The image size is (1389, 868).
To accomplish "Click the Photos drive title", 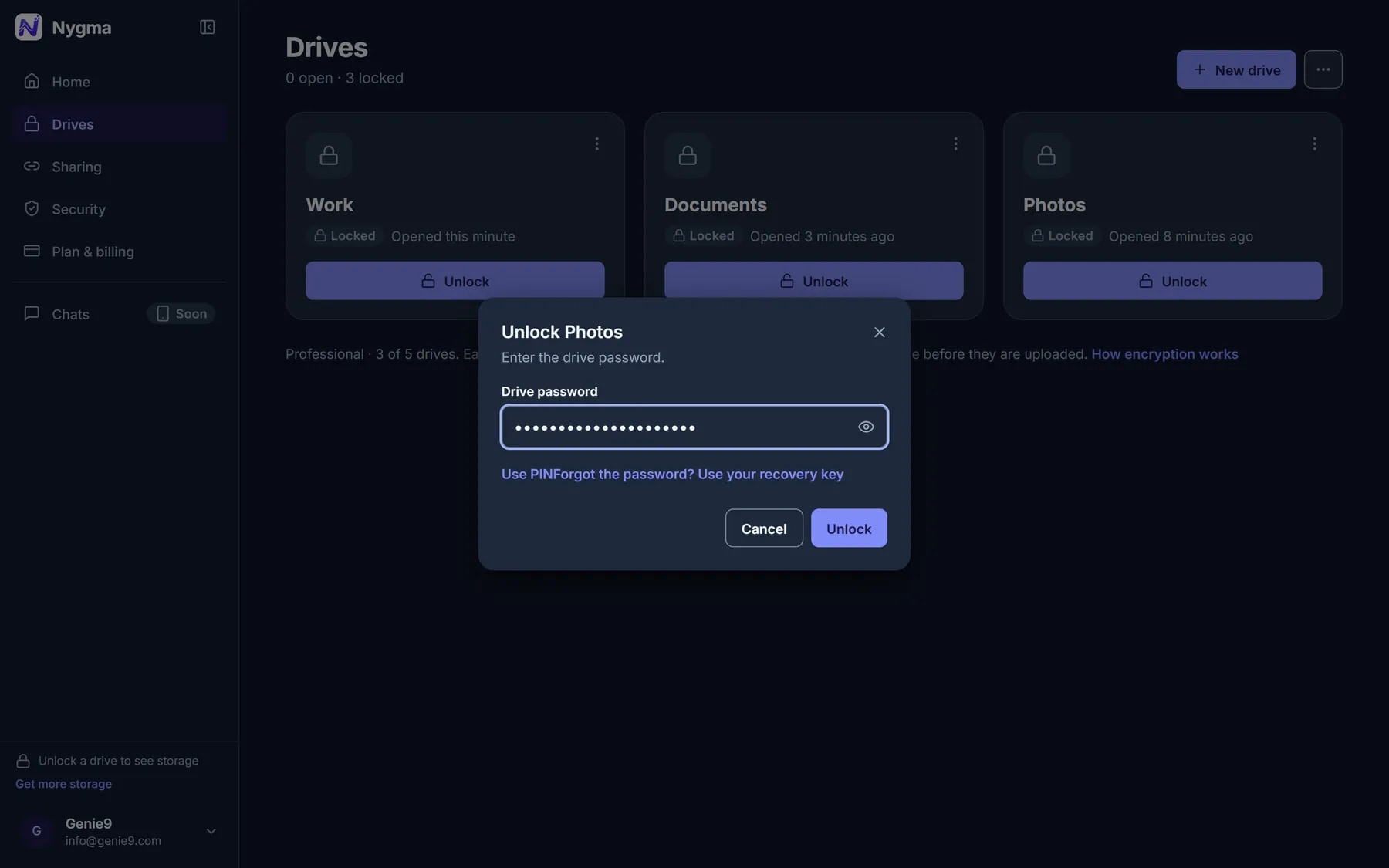I will (x=1054, y=204).
